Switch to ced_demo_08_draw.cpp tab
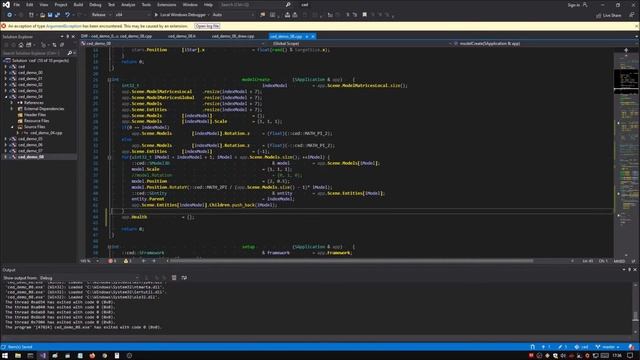Screen dimensions: 640x360 233,36
